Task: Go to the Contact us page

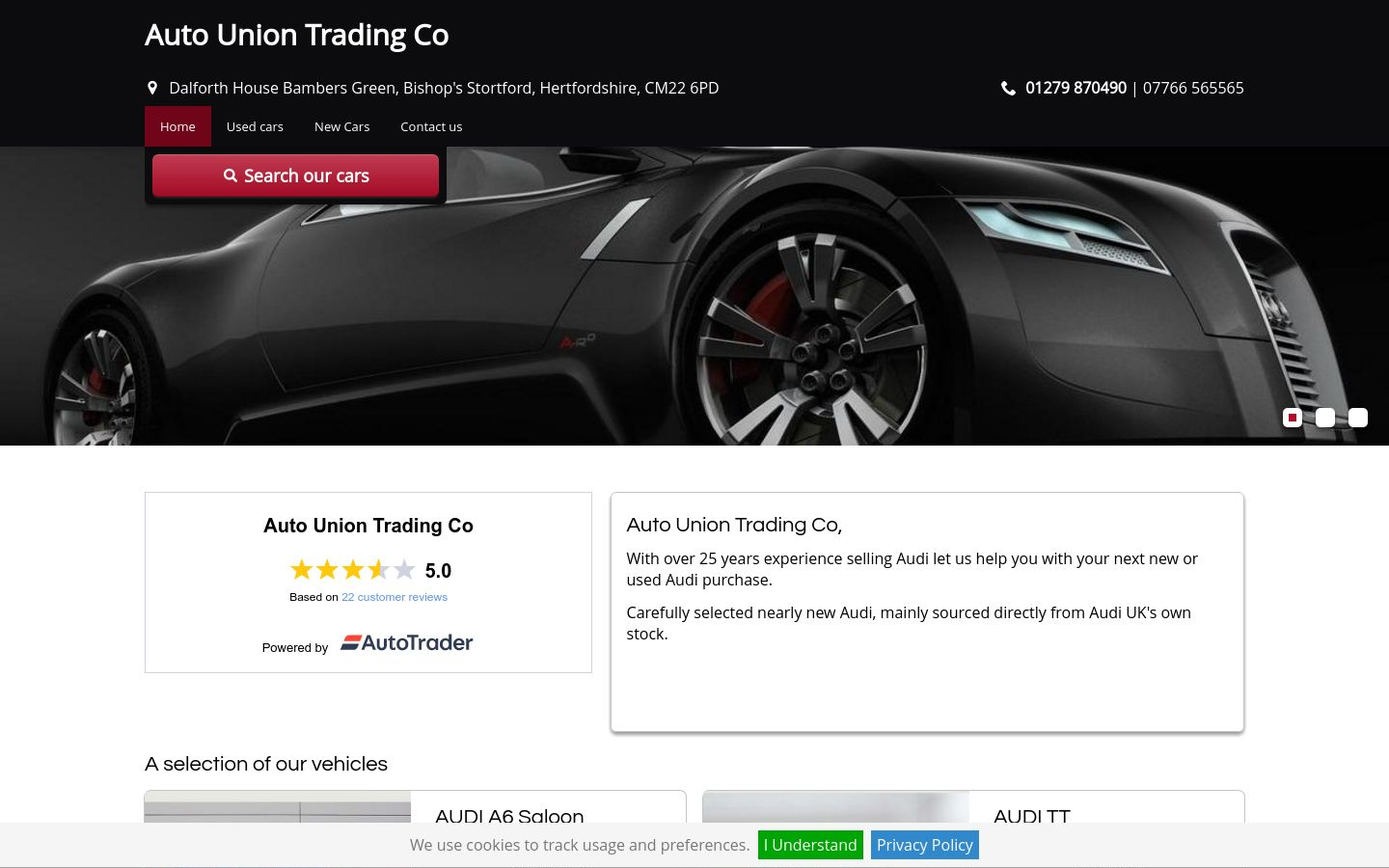Action: 431,126
